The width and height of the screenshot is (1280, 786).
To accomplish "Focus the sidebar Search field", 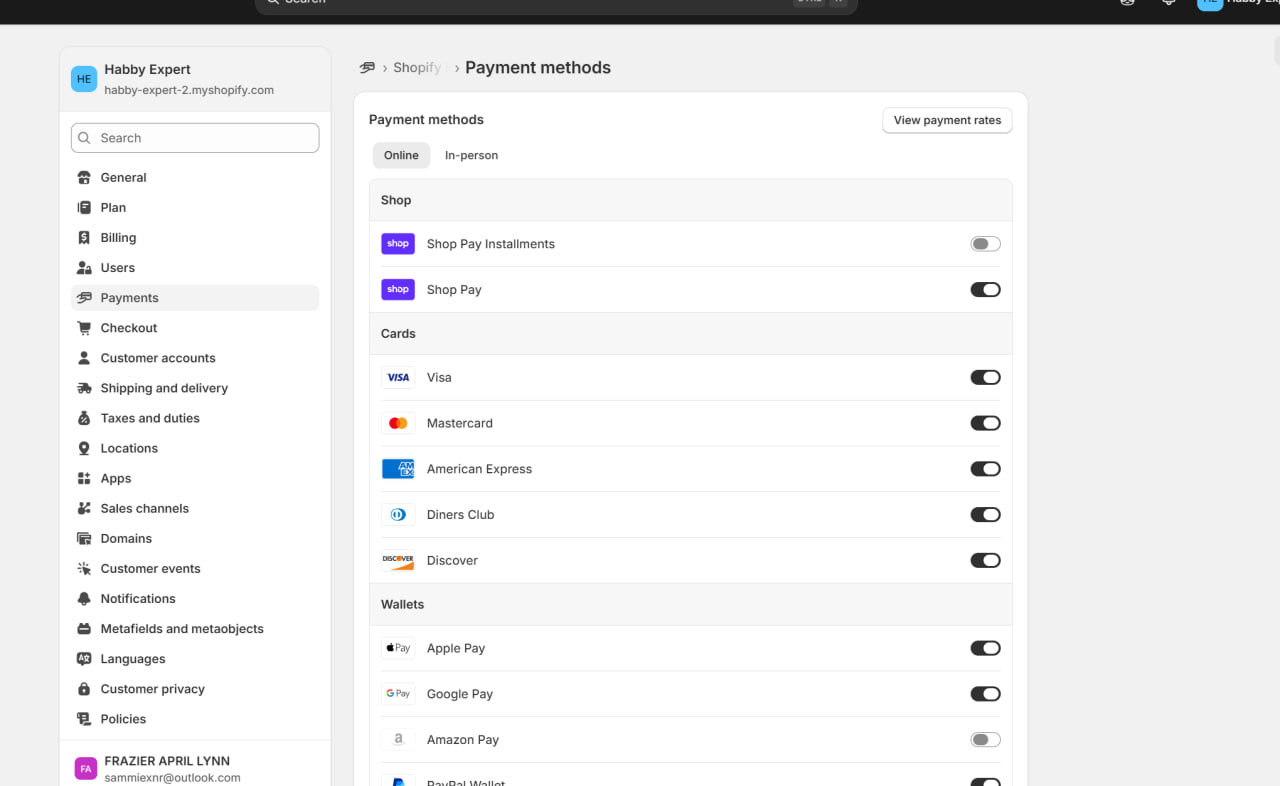I will pos(195,138).
